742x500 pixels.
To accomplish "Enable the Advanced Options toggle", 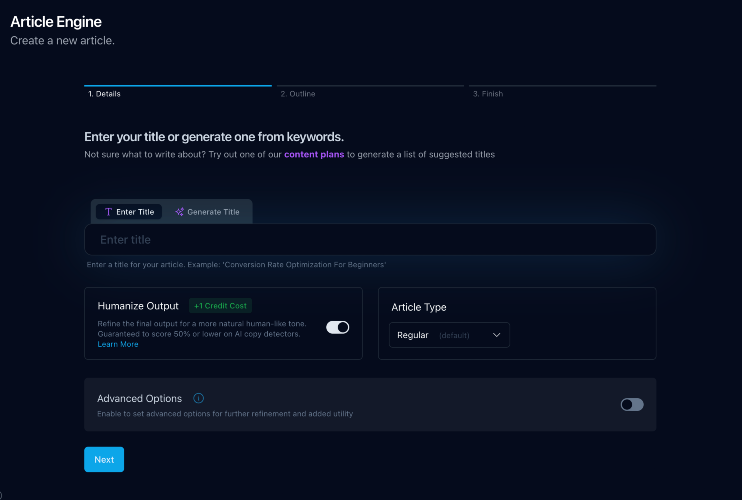I will pos(632,404).
